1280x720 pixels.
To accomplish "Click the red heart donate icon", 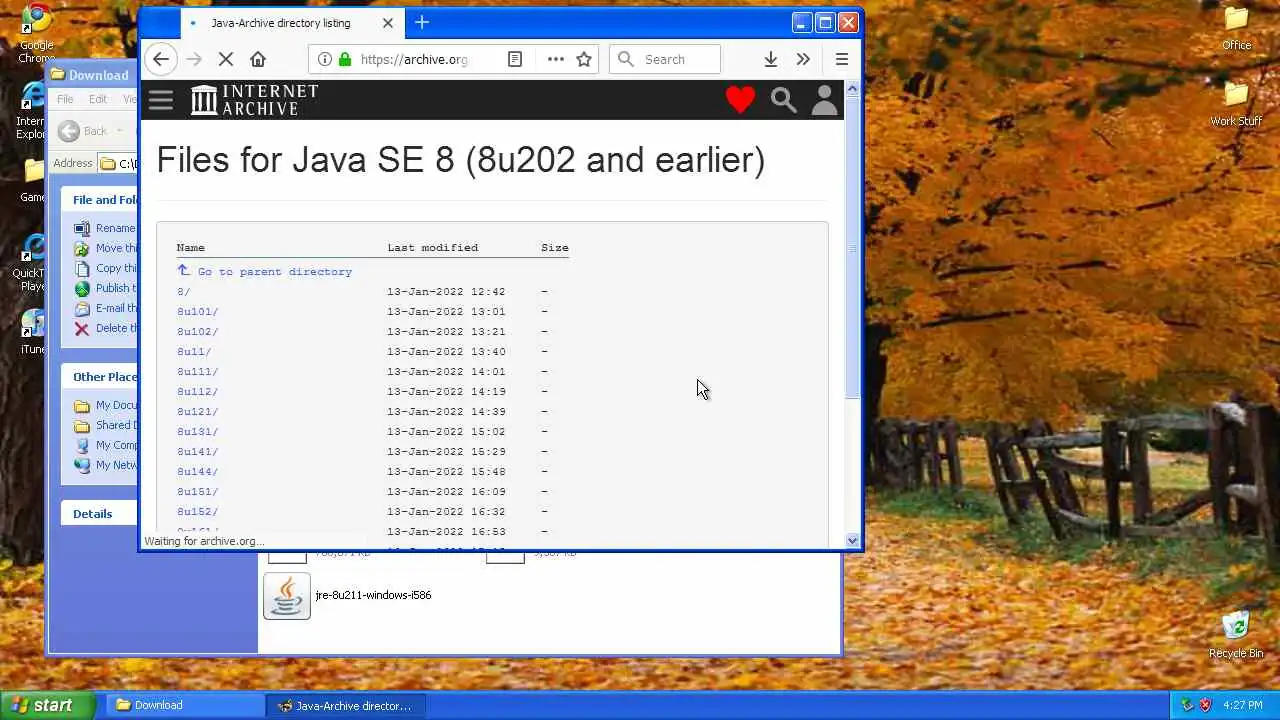I will coord(740,100).
